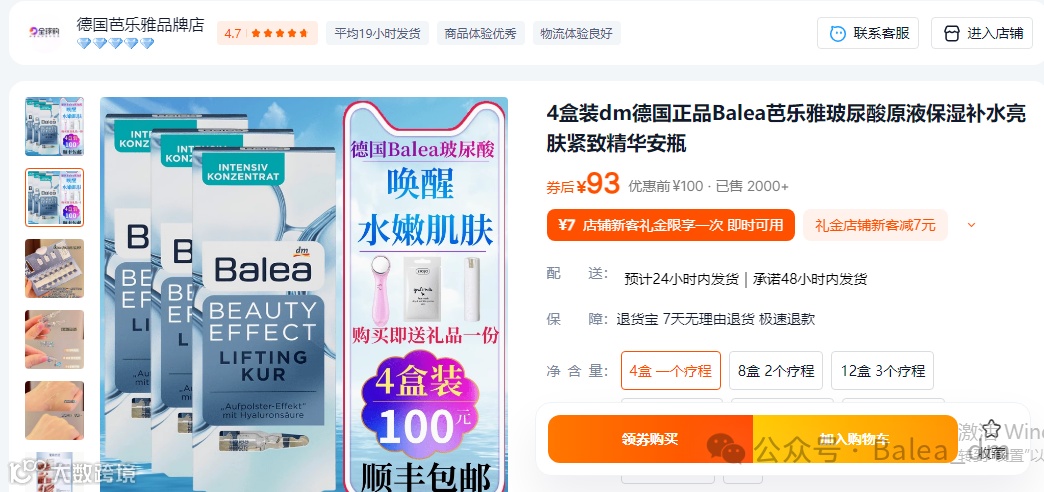Open 德国芭乐雅品牌店 shop name link
The image size is (1044, 492).
pos(140,25)
